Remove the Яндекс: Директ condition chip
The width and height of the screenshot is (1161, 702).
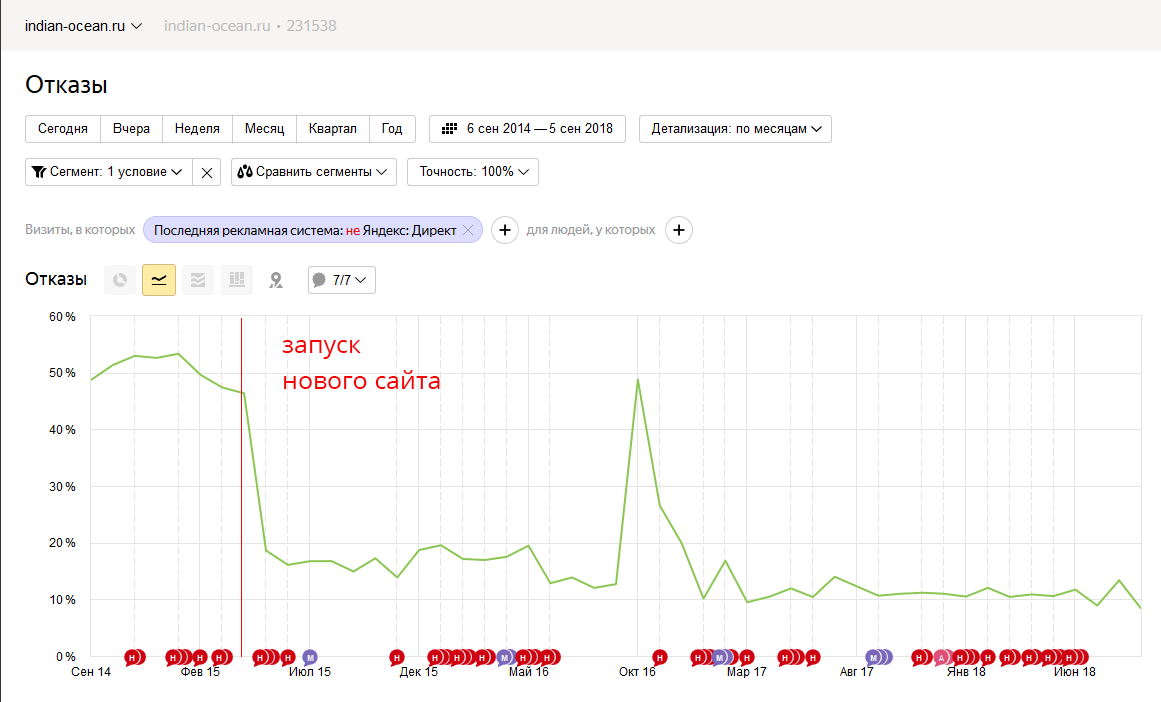468,230
